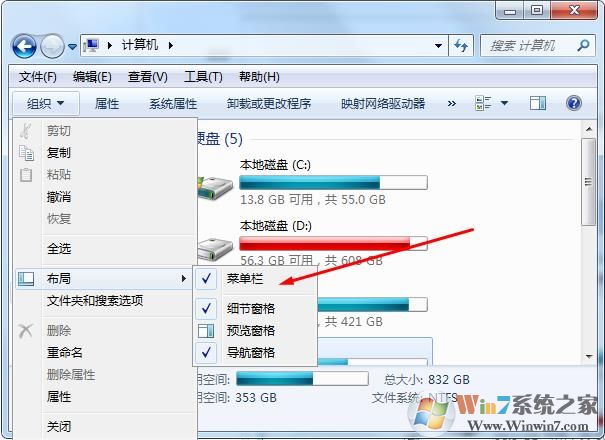
Task: Show hidden toolbar commands via » chevron
Action: (x=451, y=103)
